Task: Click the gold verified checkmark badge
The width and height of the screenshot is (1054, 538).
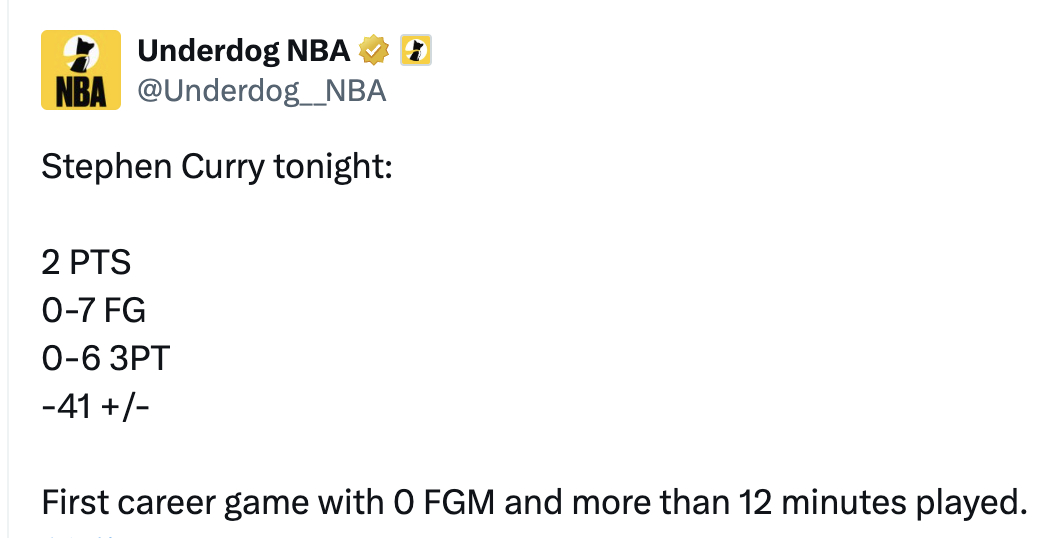Action: pyautogui.click(x=374, y=50)
